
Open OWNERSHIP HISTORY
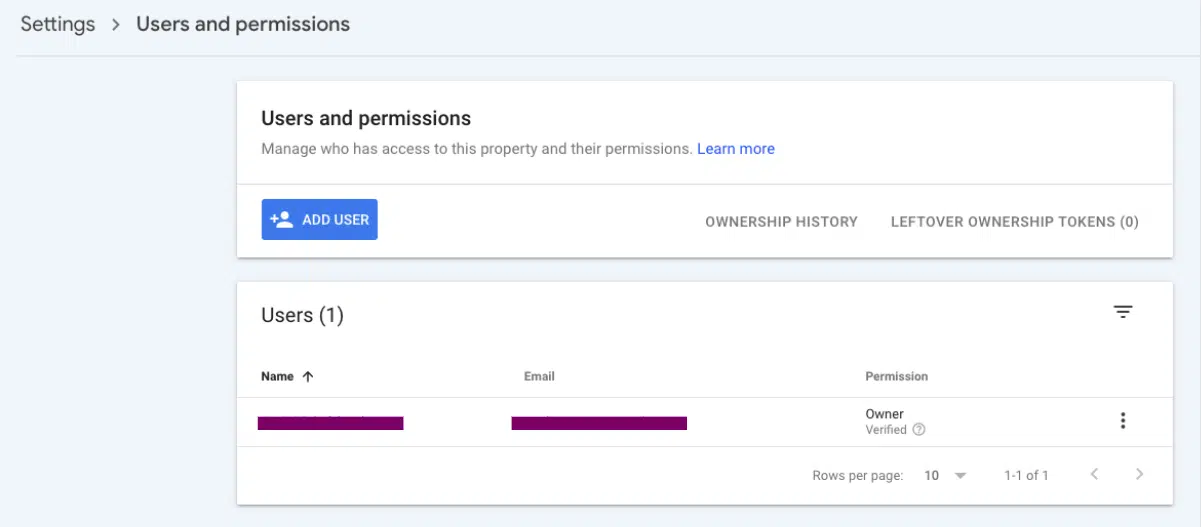click(x=781, y=222)
